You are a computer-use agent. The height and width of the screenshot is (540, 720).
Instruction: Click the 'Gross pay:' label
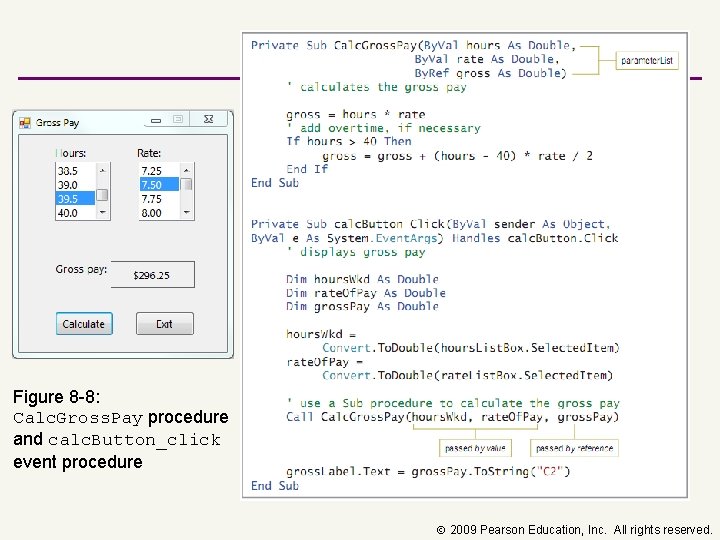81,270
